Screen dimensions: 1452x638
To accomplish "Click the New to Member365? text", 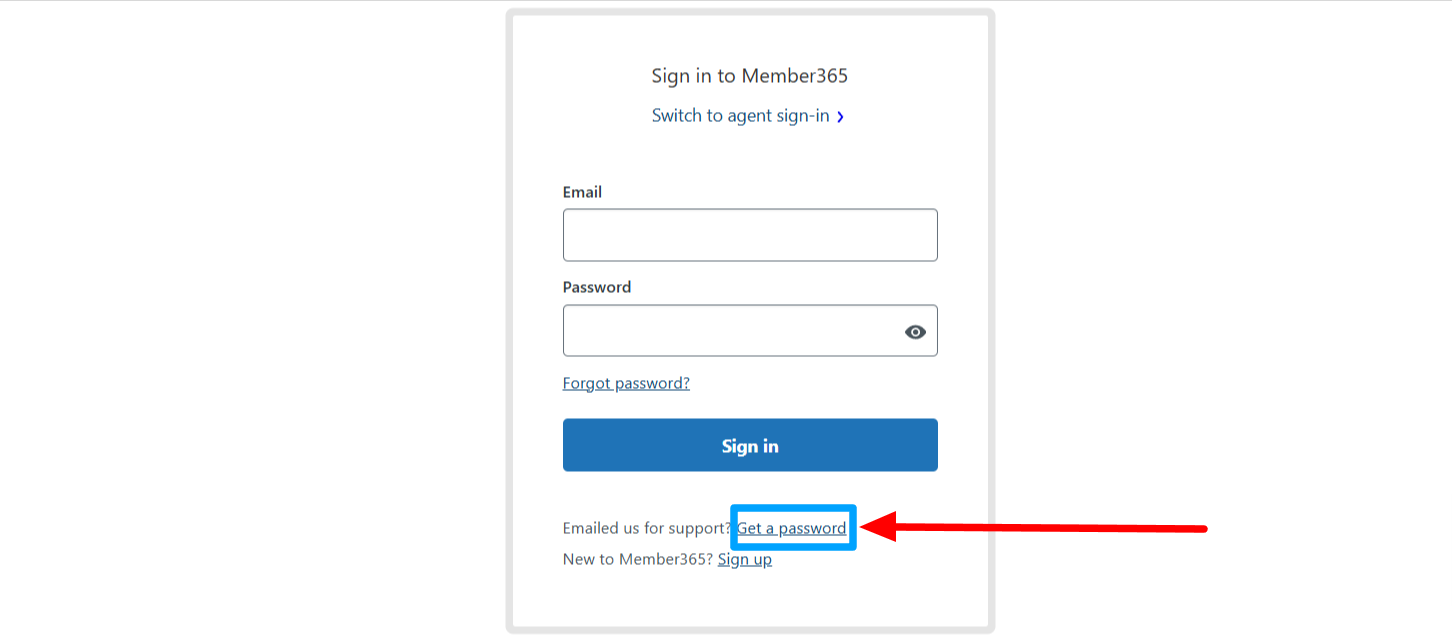I will (638, 559).
